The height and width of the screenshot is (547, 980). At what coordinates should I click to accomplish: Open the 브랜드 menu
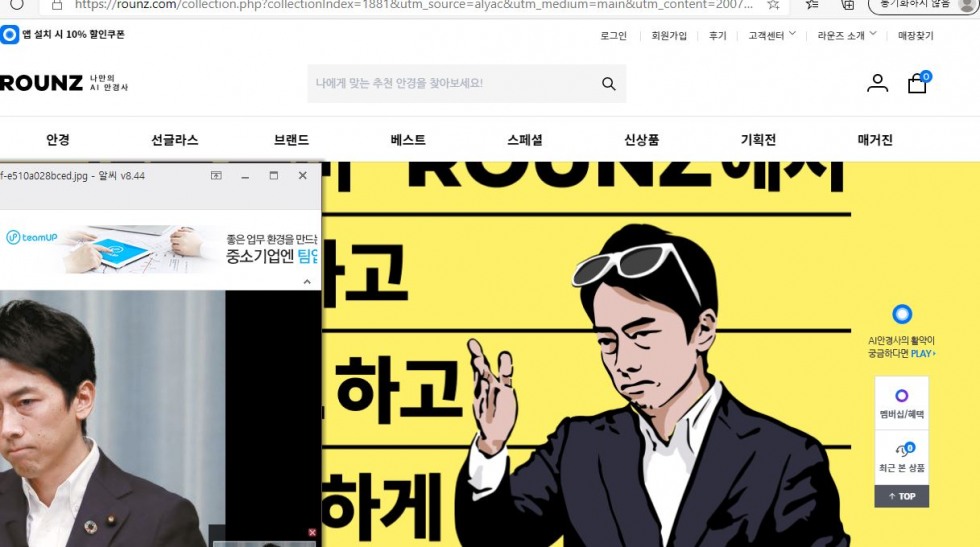[291, 140]
